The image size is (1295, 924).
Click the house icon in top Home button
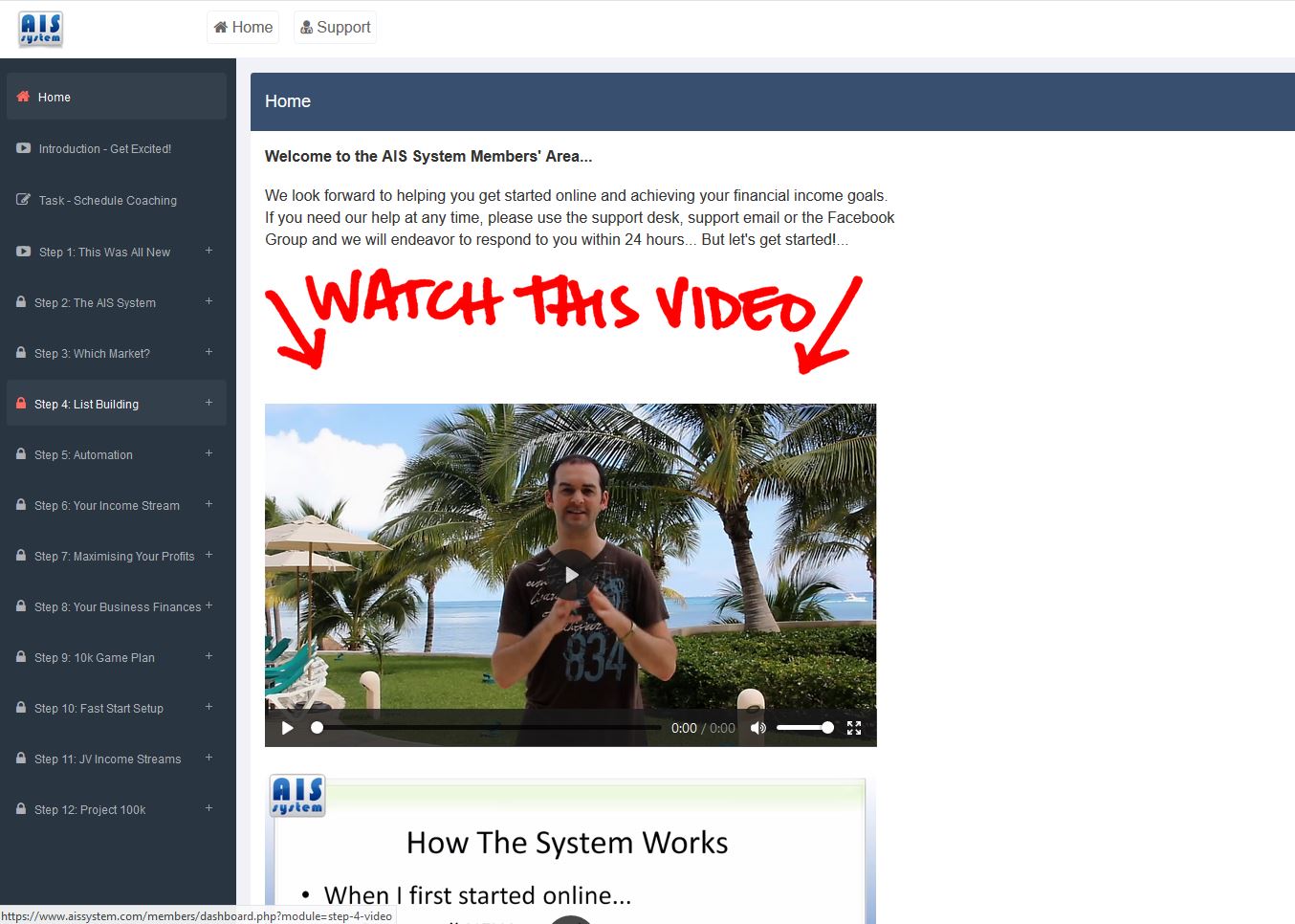click(x=221, y=27)
